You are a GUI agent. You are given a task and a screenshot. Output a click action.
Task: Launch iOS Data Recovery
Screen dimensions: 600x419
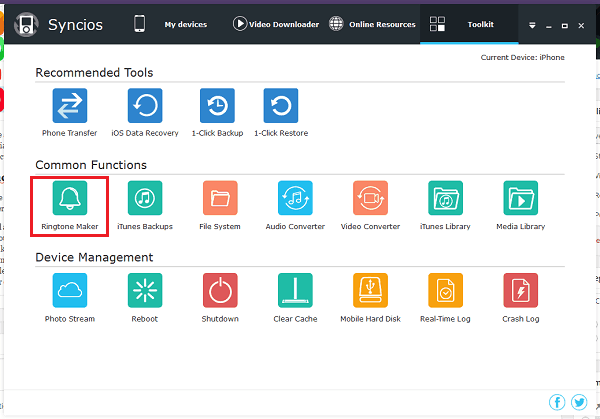point(145,106)
